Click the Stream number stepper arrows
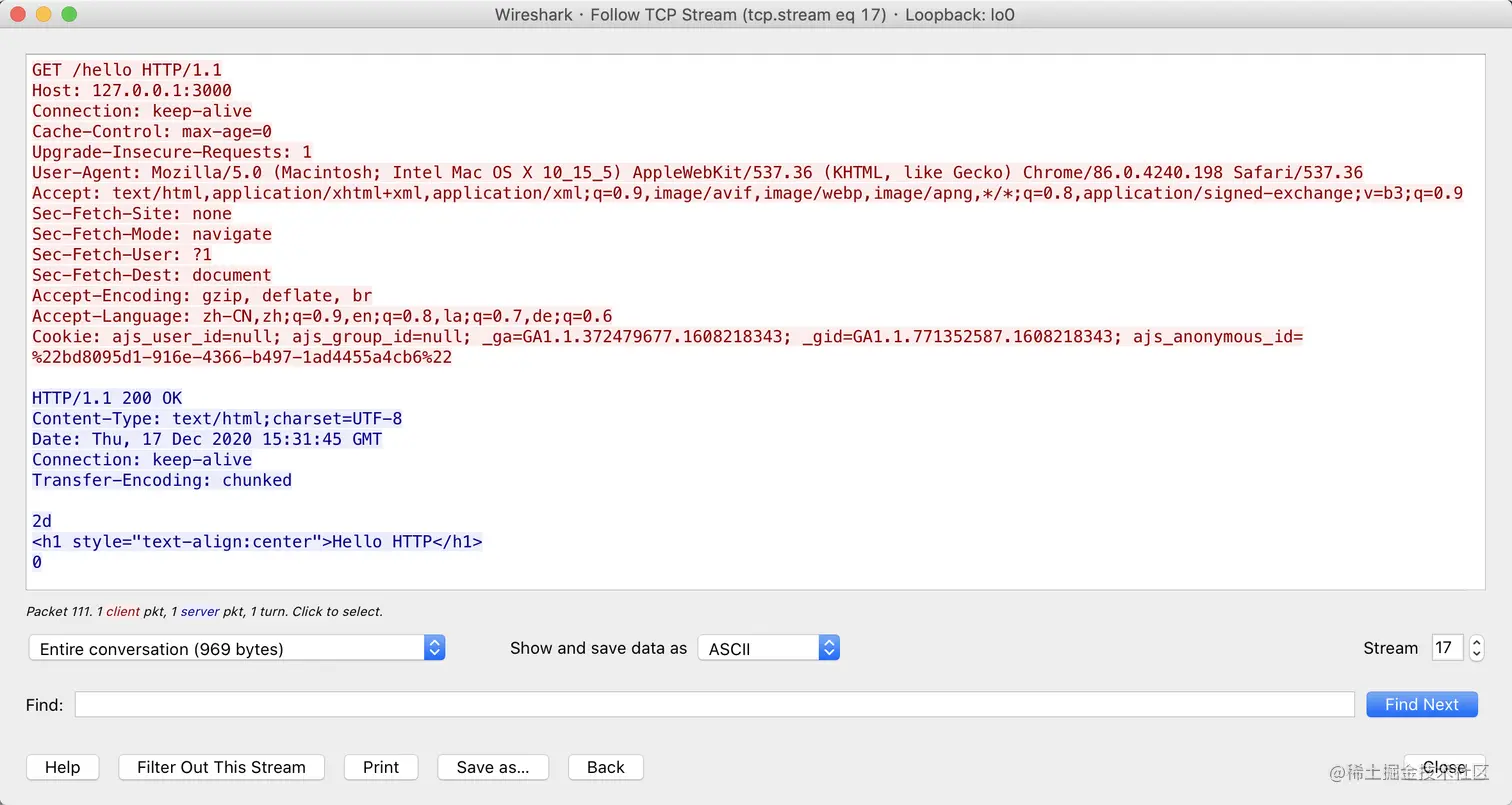The image size is (1512, 805). [1477, 648]
